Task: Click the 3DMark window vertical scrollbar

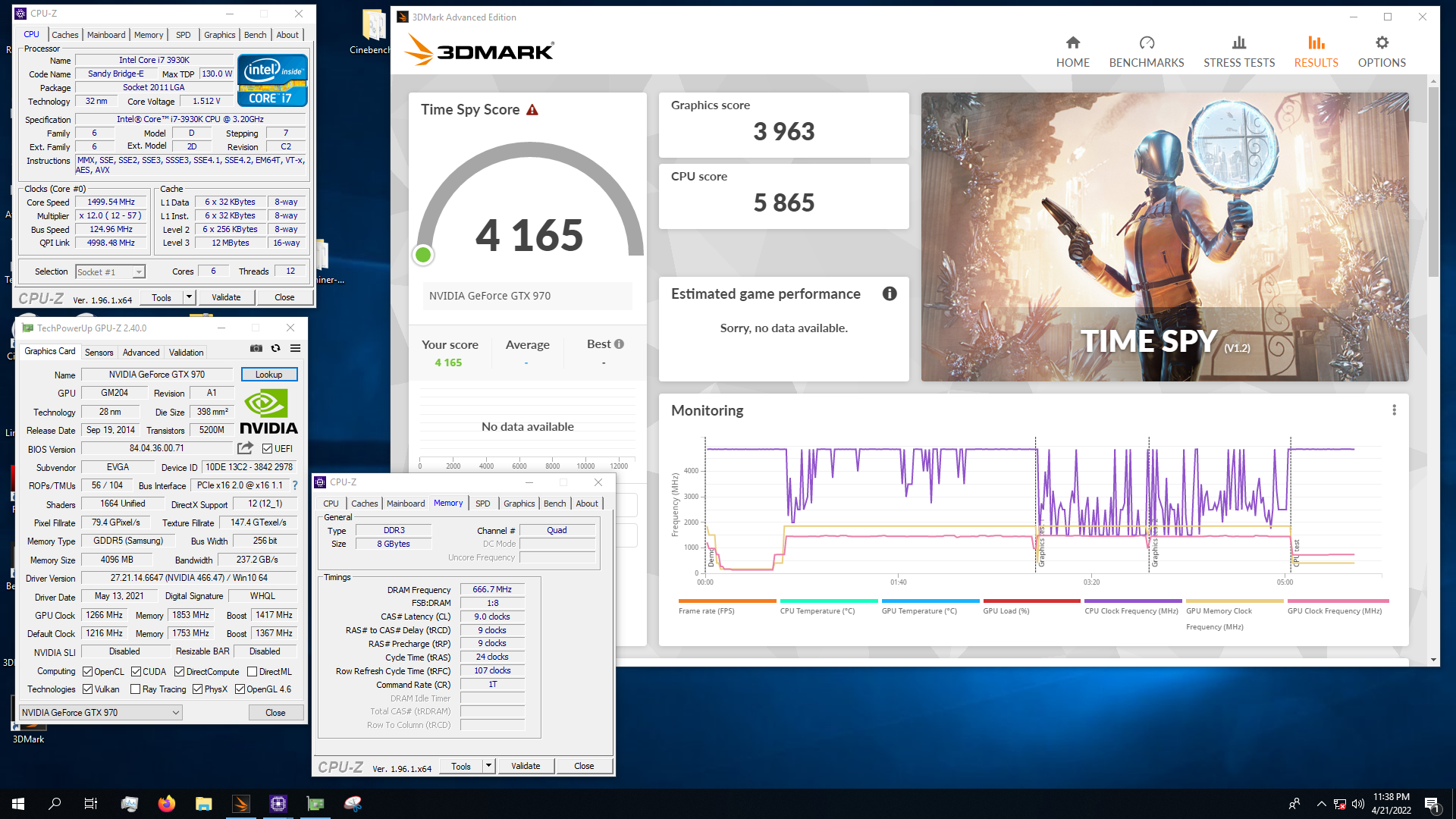Action: pyautogui.click(x=1433, y=182)
